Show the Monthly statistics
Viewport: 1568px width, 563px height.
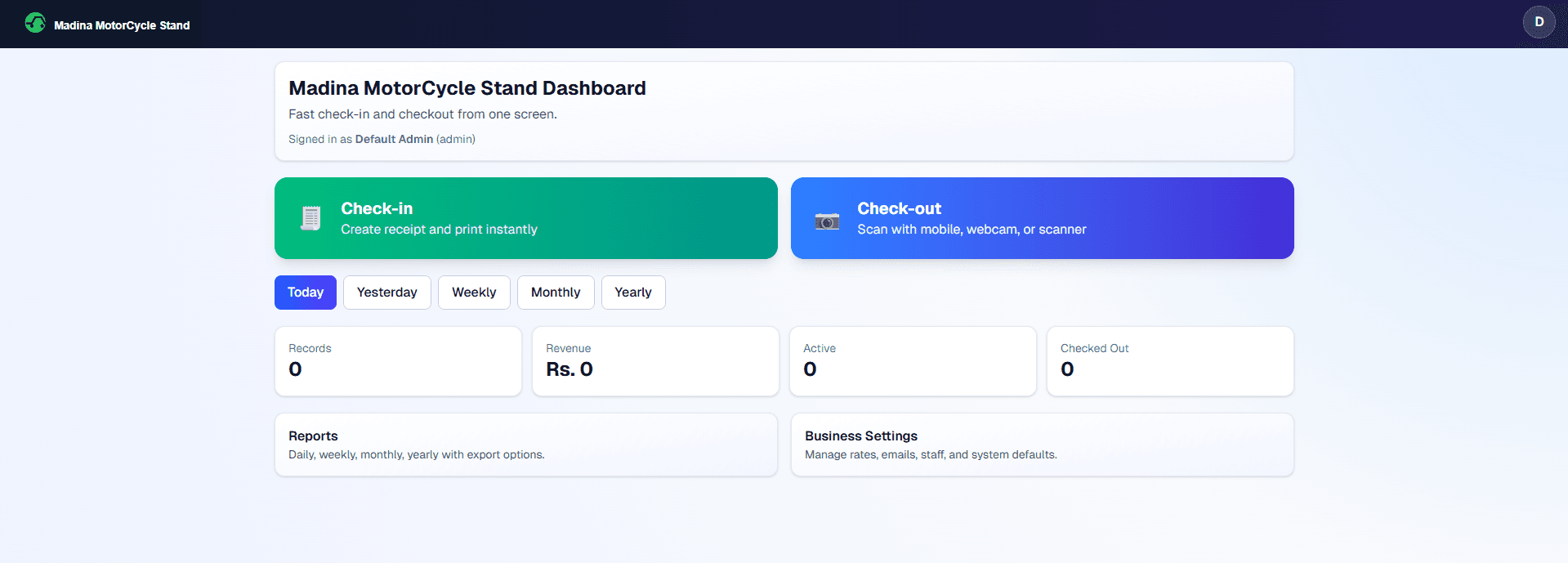556,293
